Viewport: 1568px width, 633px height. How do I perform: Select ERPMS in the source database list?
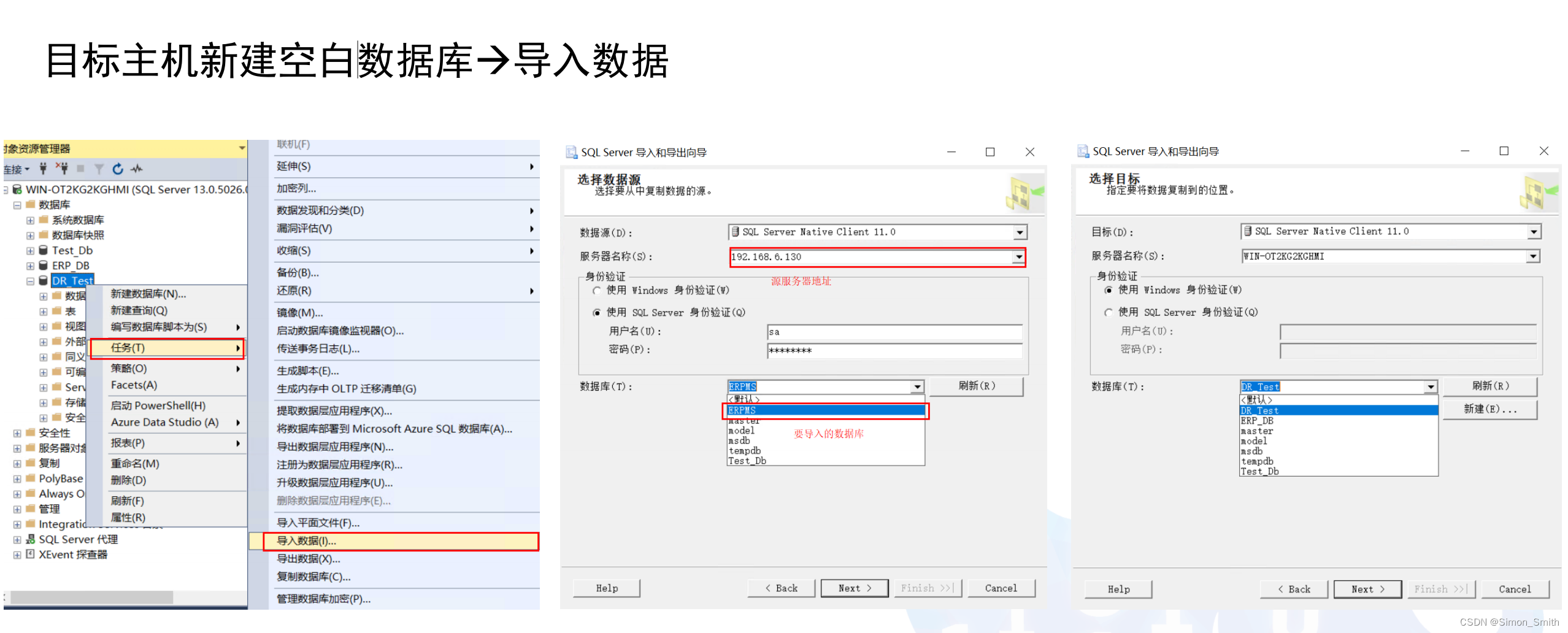pos(826,410)
